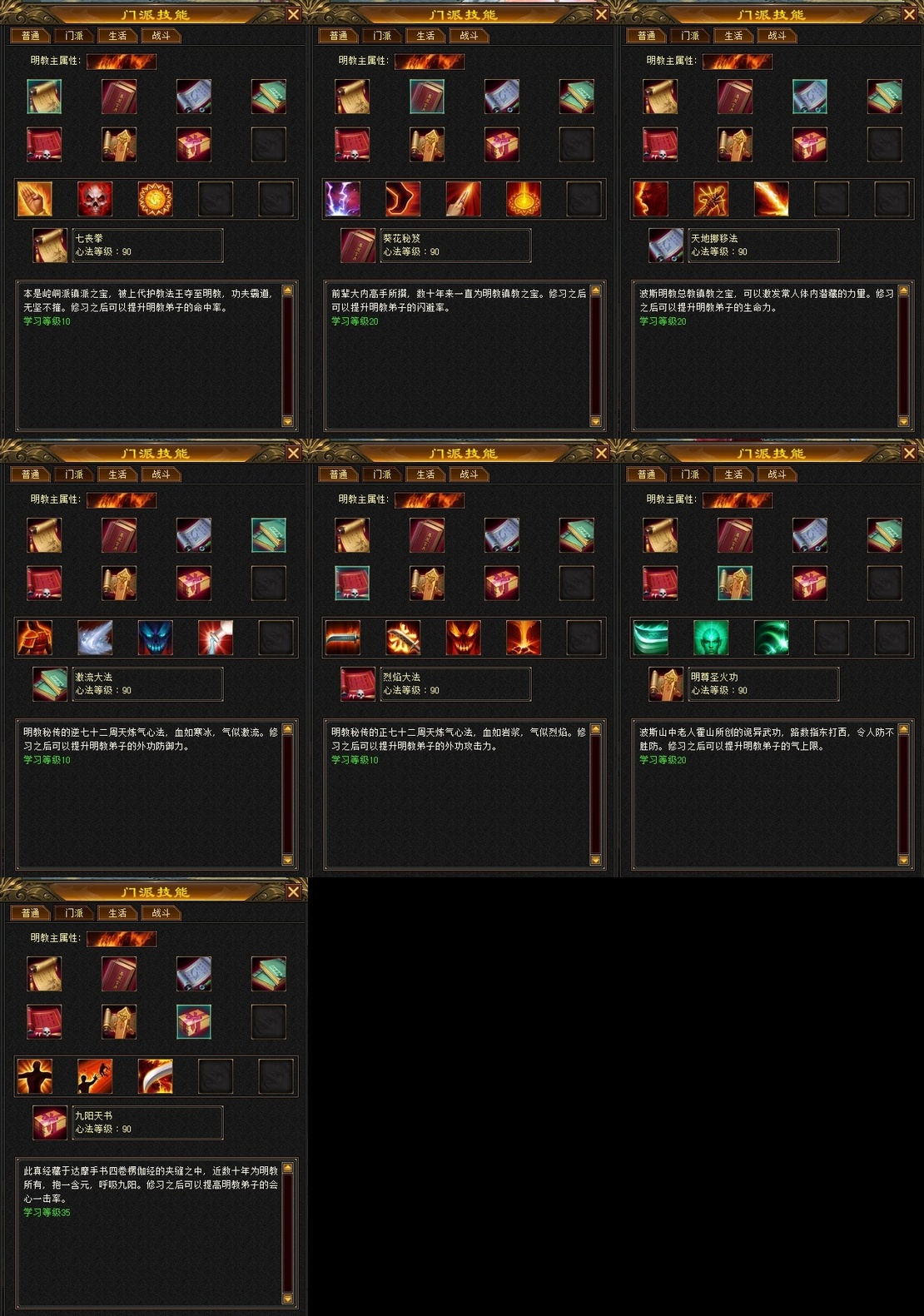Switch to 战斗 tab in the 九阳天书 panel
This screenshot has width=924, height=1316.
click(x=161, y=913)
